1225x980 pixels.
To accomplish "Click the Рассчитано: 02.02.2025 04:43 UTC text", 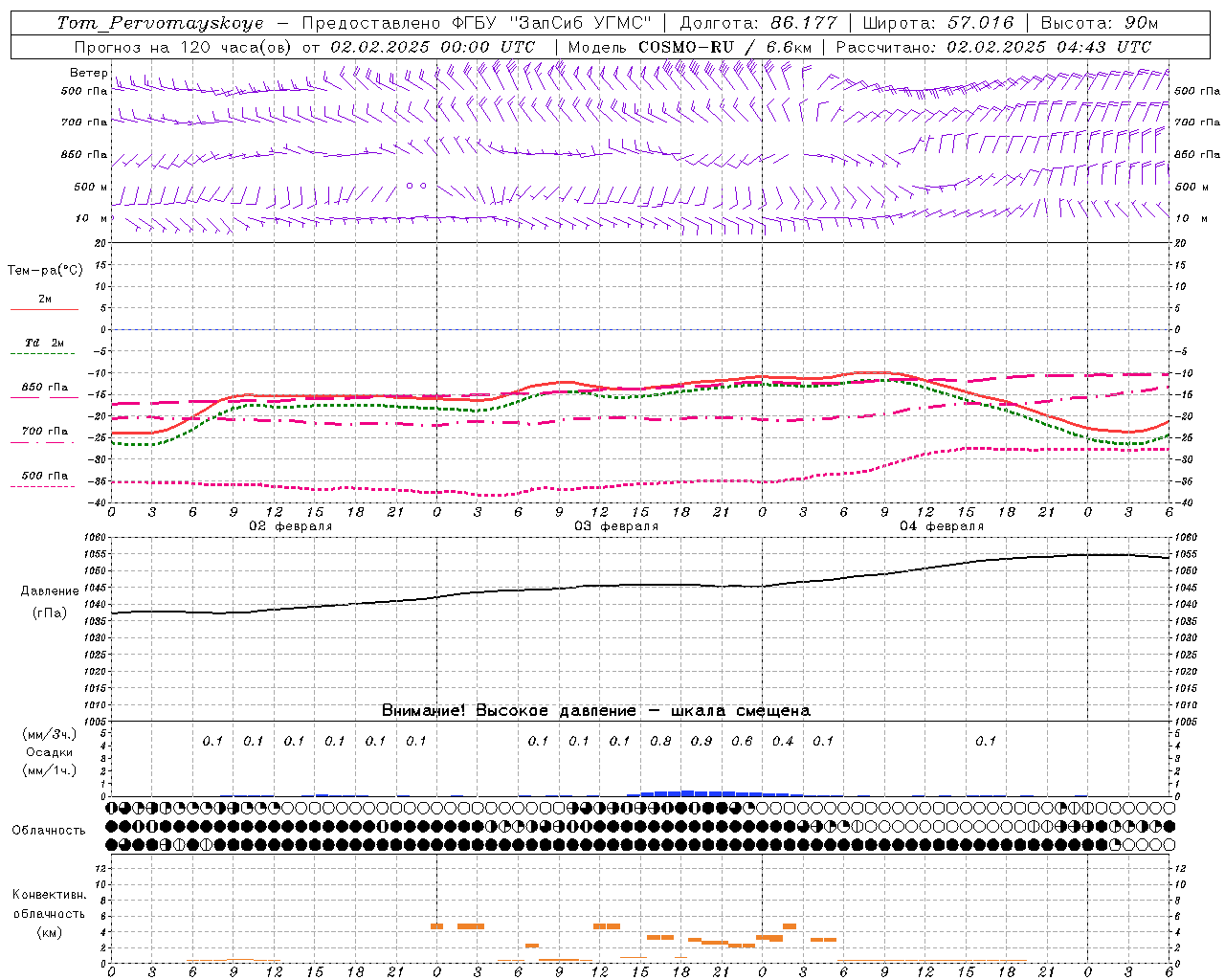I will pyautogui.click(x=993, y=47).
